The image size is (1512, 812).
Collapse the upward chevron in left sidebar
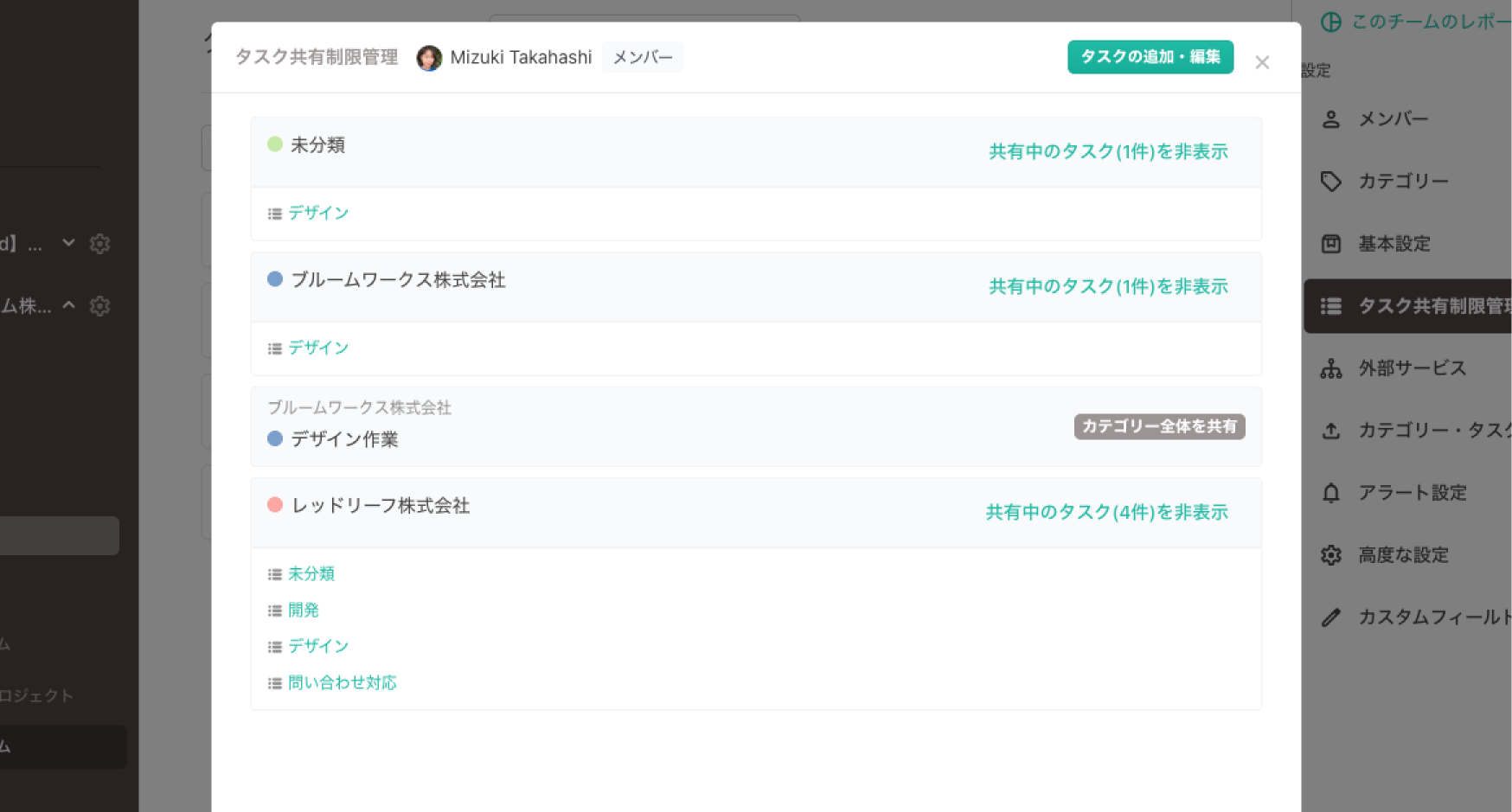pyautogui.click(x=68, y=305)
